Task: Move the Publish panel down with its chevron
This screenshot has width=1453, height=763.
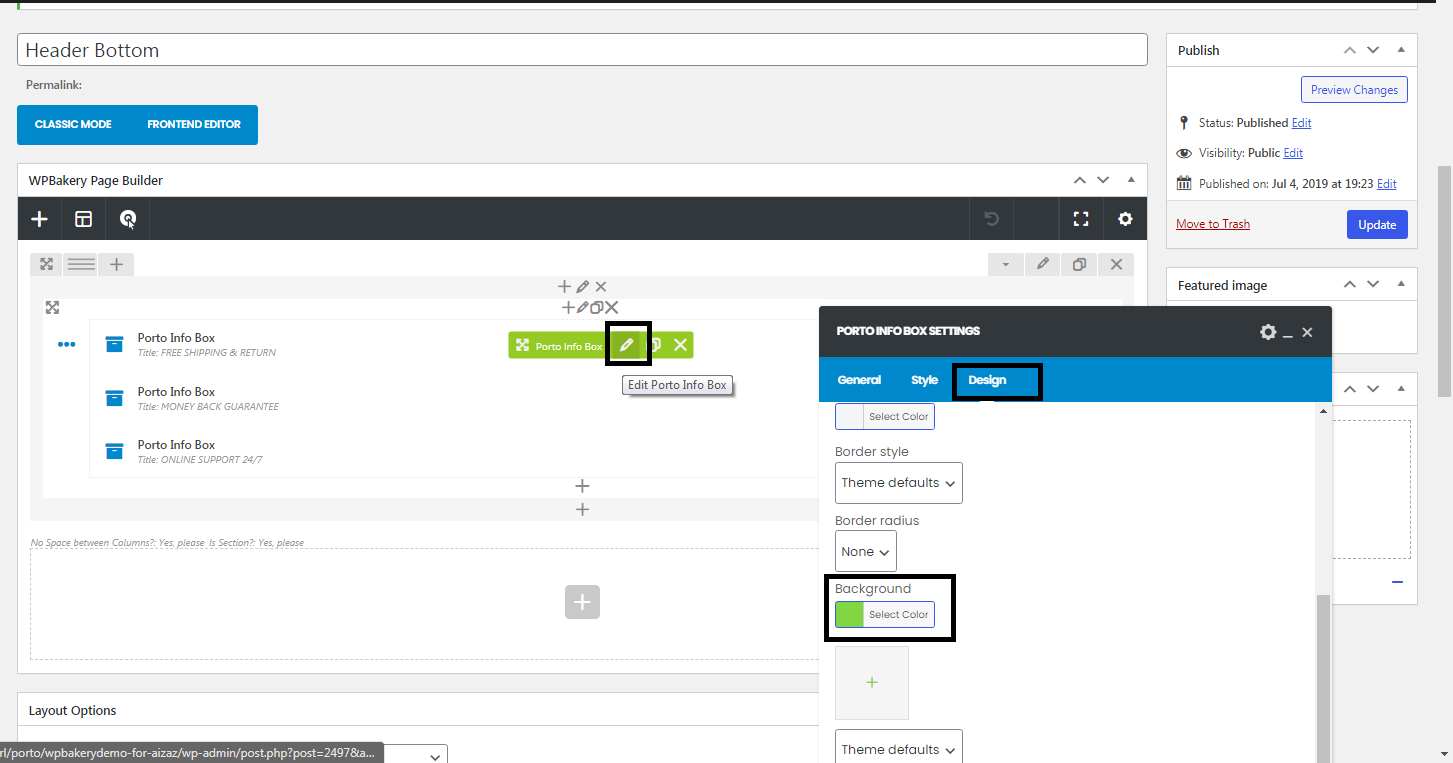Action: [x=1373, y=50]
